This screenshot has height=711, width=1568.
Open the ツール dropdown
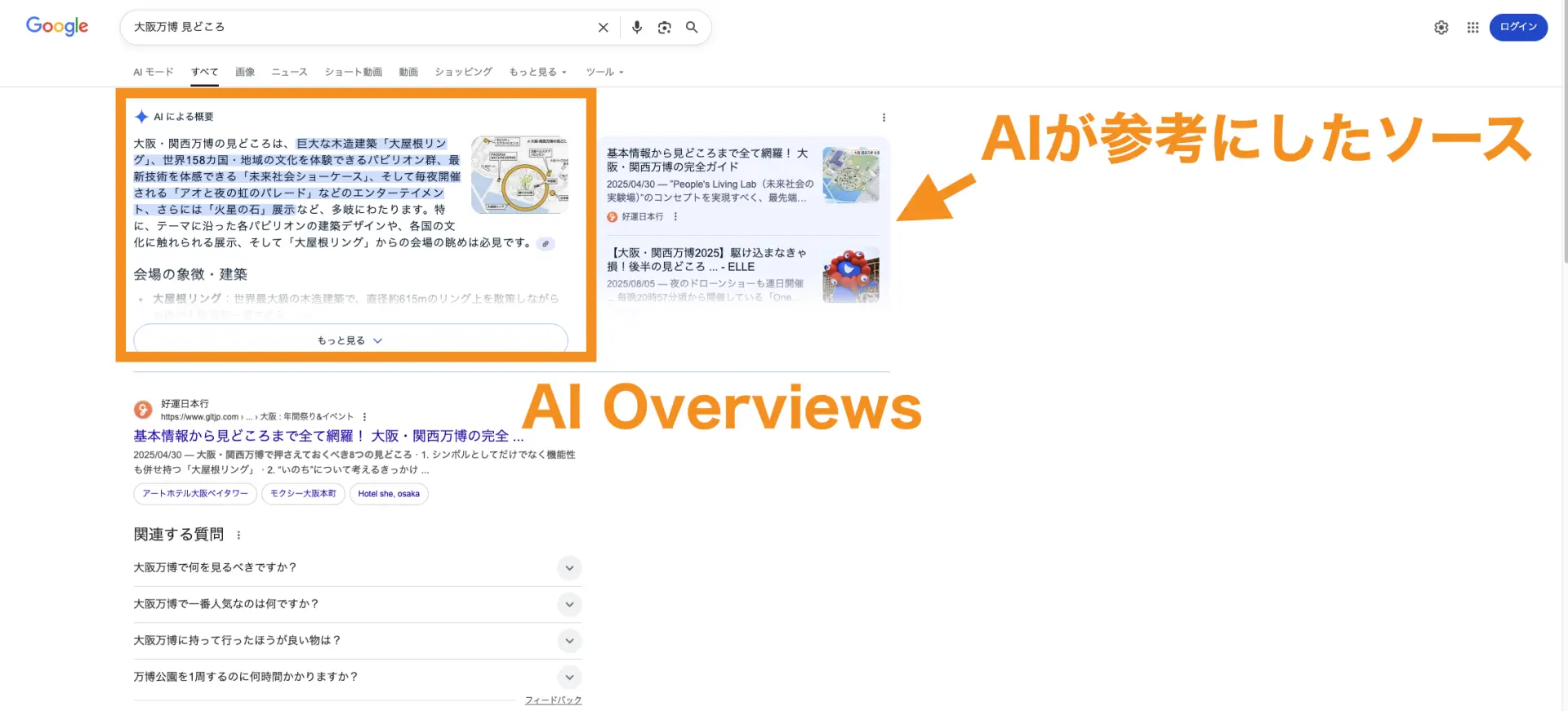[604, 72]
